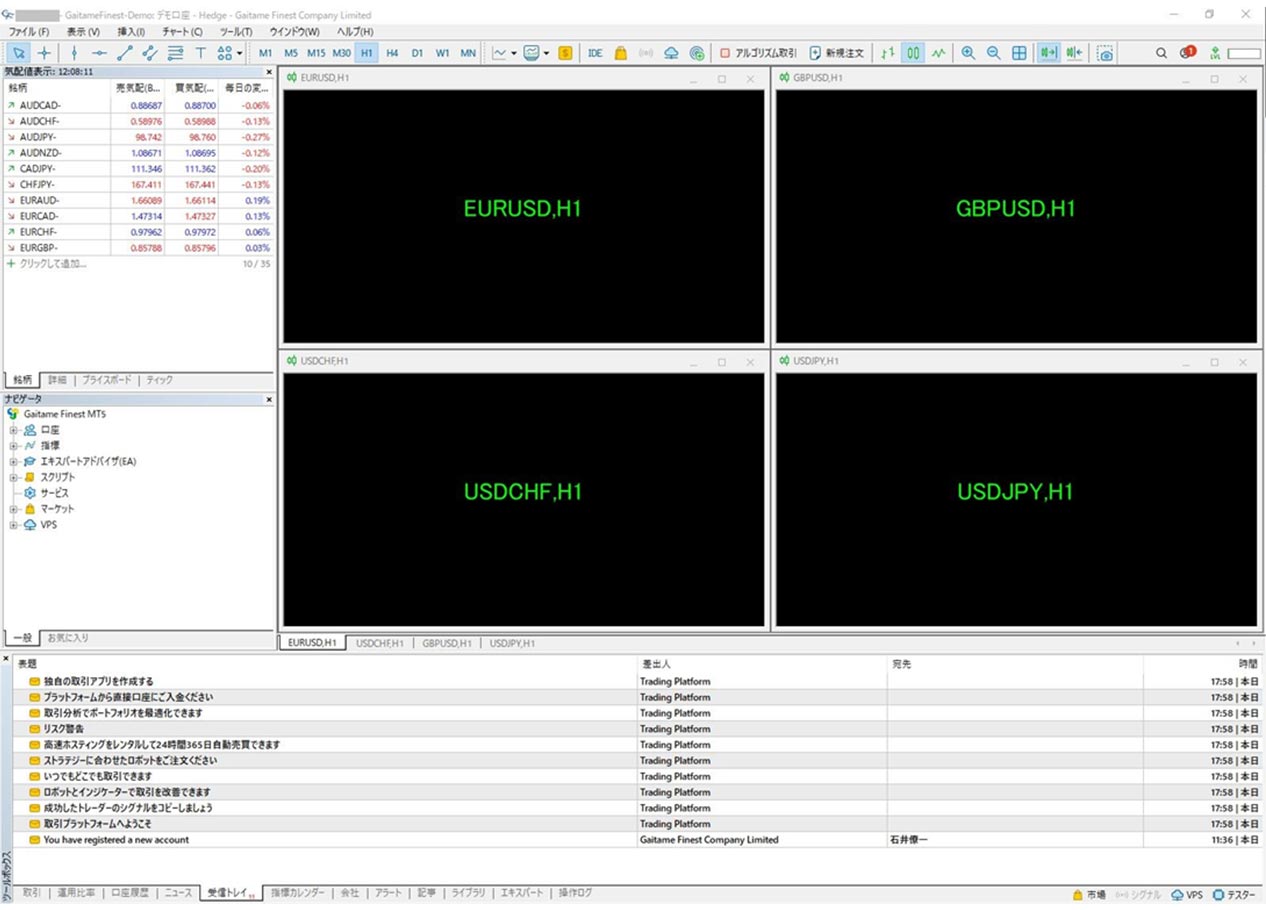The width and height of the screenshot is (1266, 910).
Task: Toggle the H1 timeframe button
Action: 367,53
